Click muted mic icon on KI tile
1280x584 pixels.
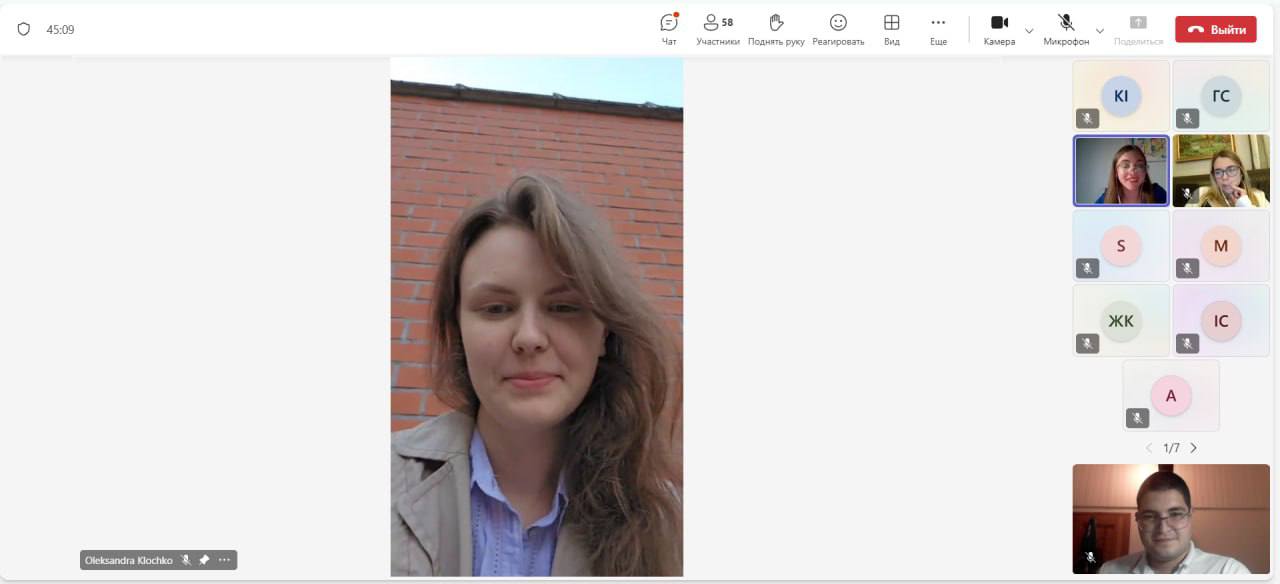point(1087,118)
